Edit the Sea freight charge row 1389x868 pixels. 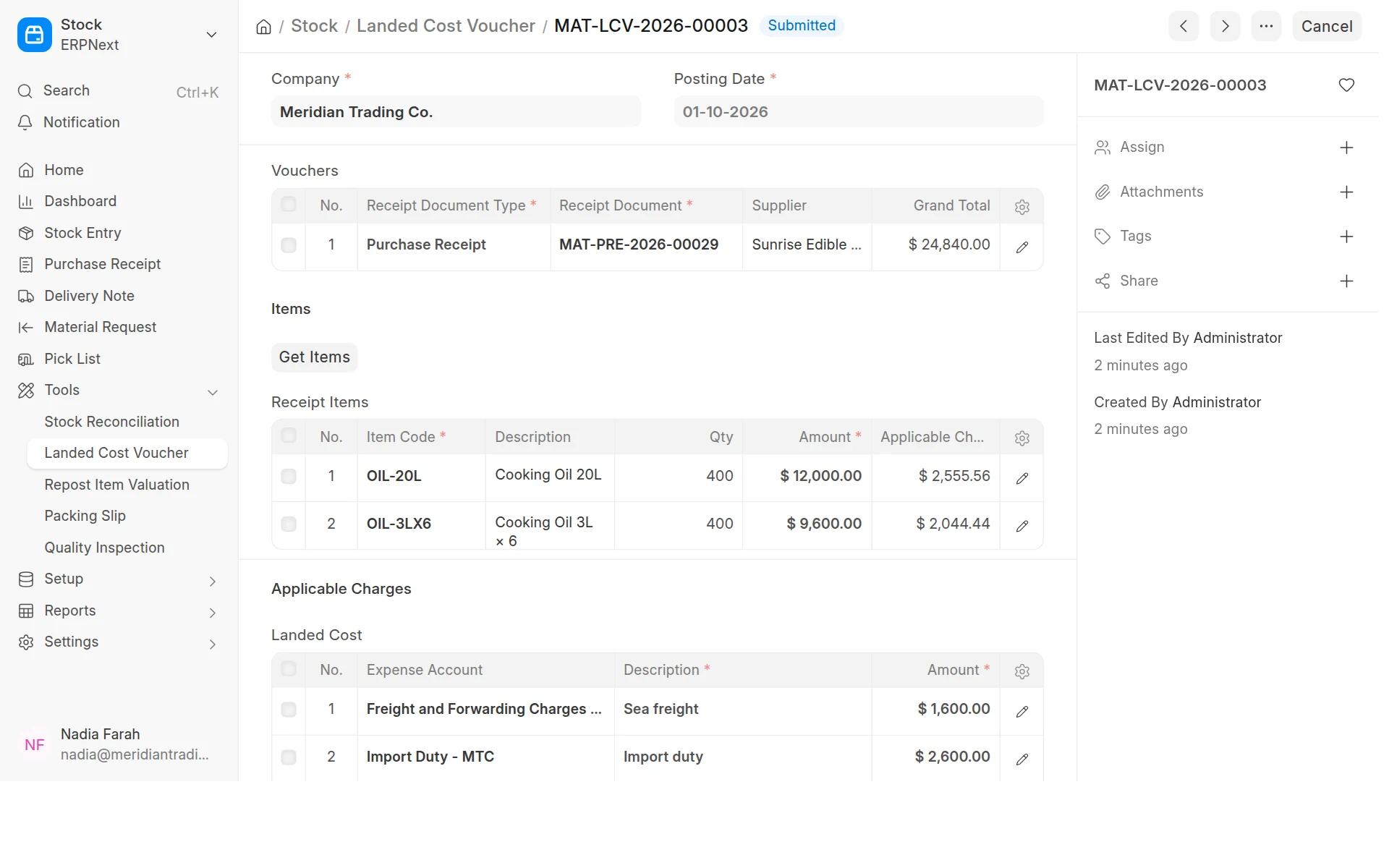[1021, 712]
